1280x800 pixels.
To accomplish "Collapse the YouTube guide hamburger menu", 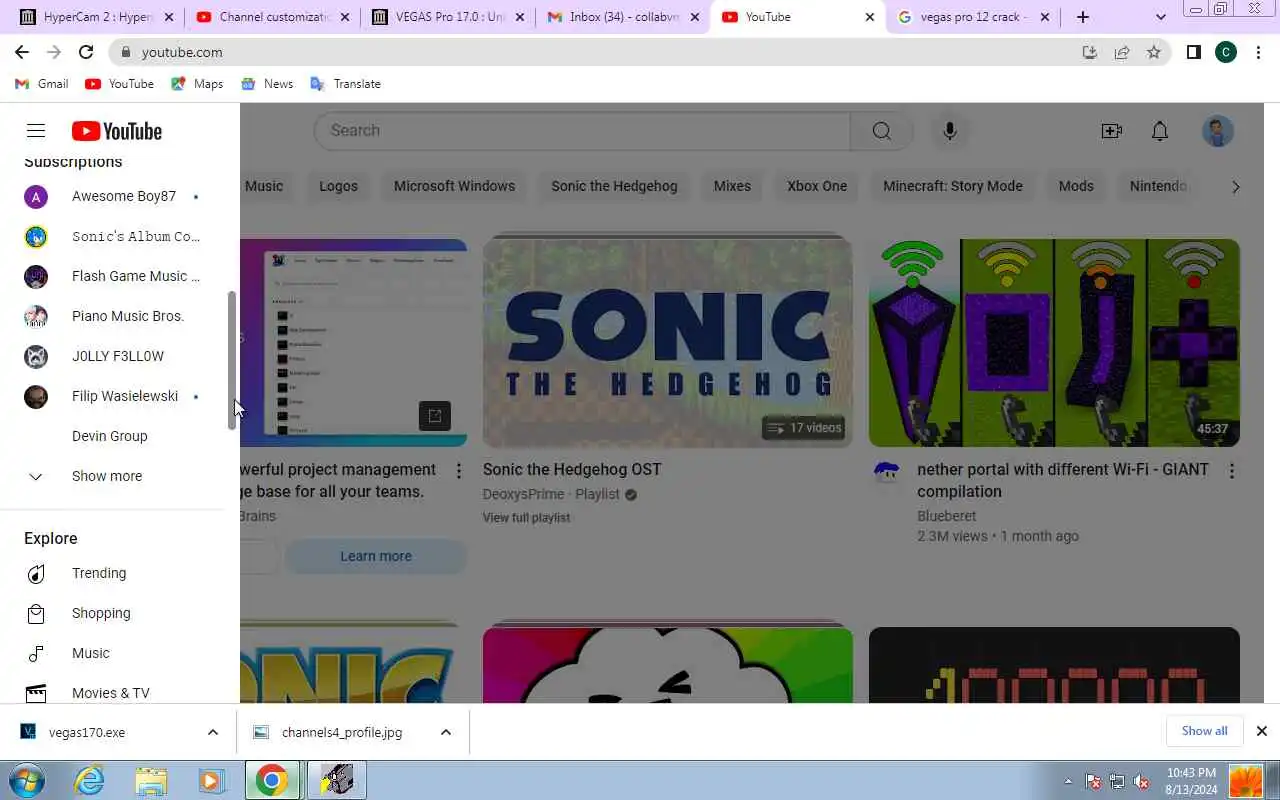I will 36,131.
